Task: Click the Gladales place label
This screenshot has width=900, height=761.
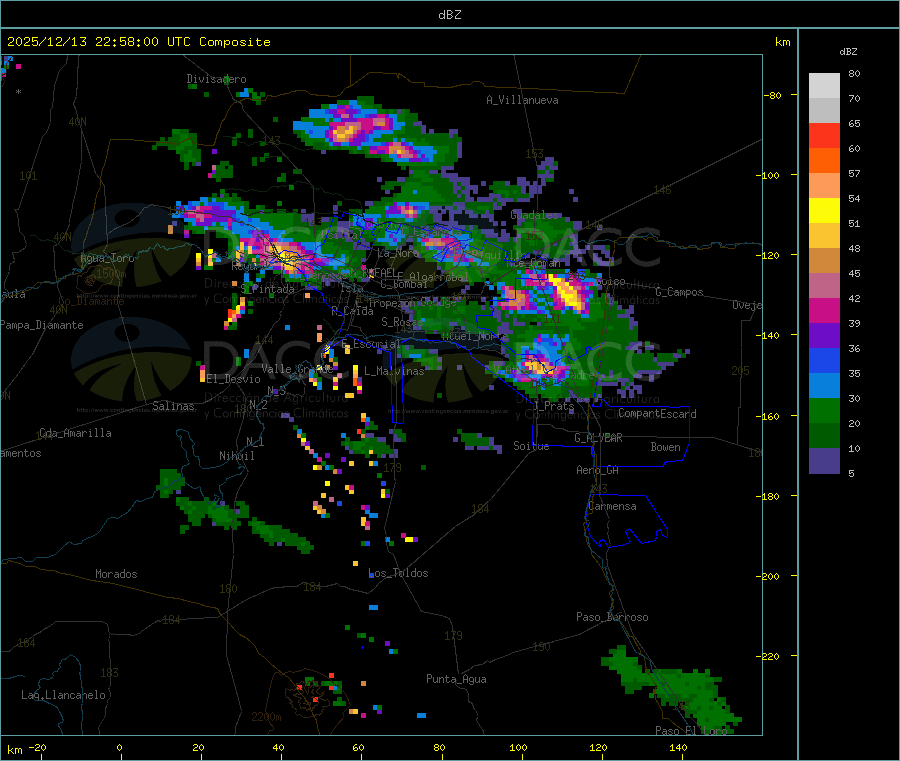Action: point(534,215)
